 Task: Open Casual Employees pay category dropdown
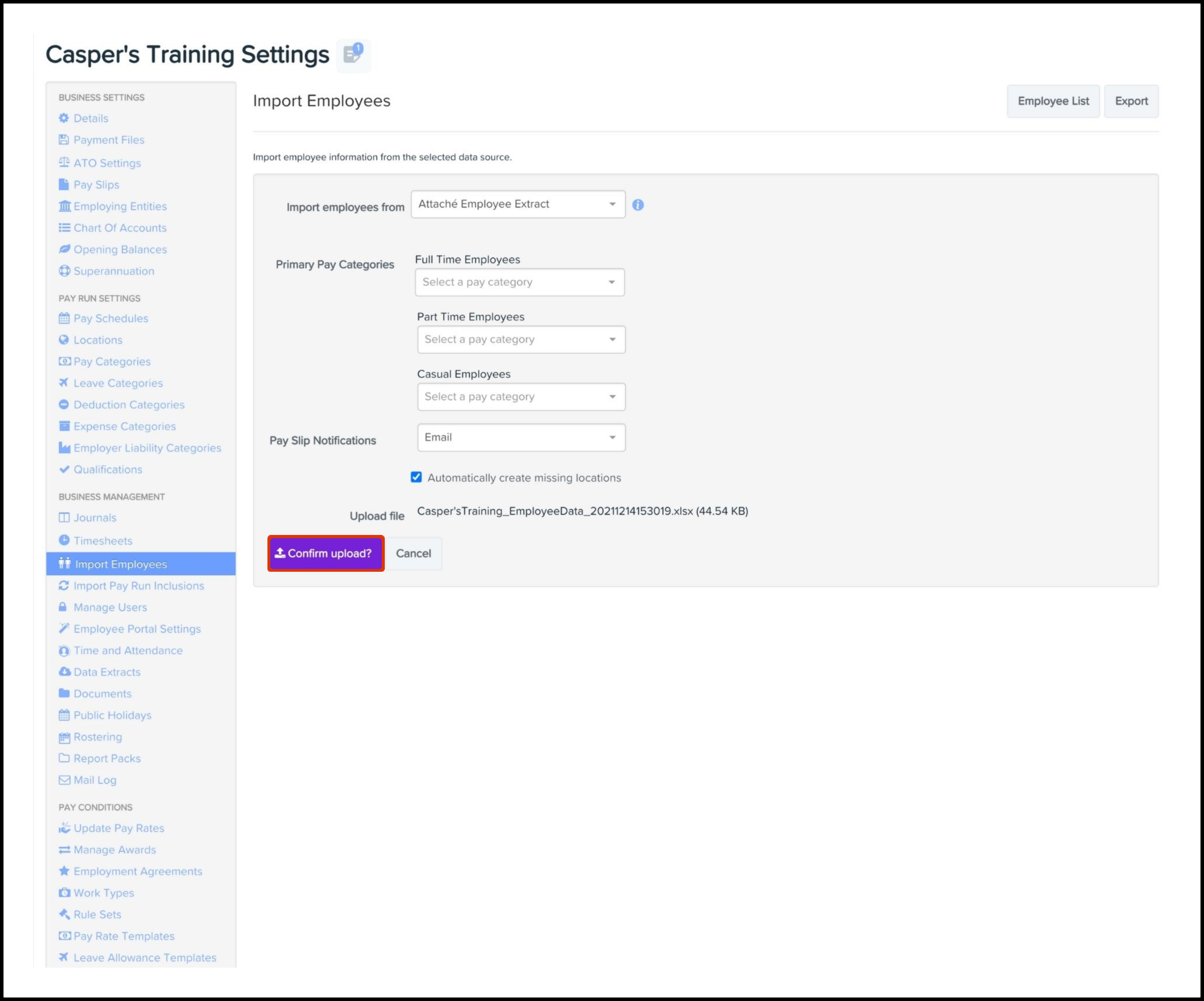tap(520, 397)
